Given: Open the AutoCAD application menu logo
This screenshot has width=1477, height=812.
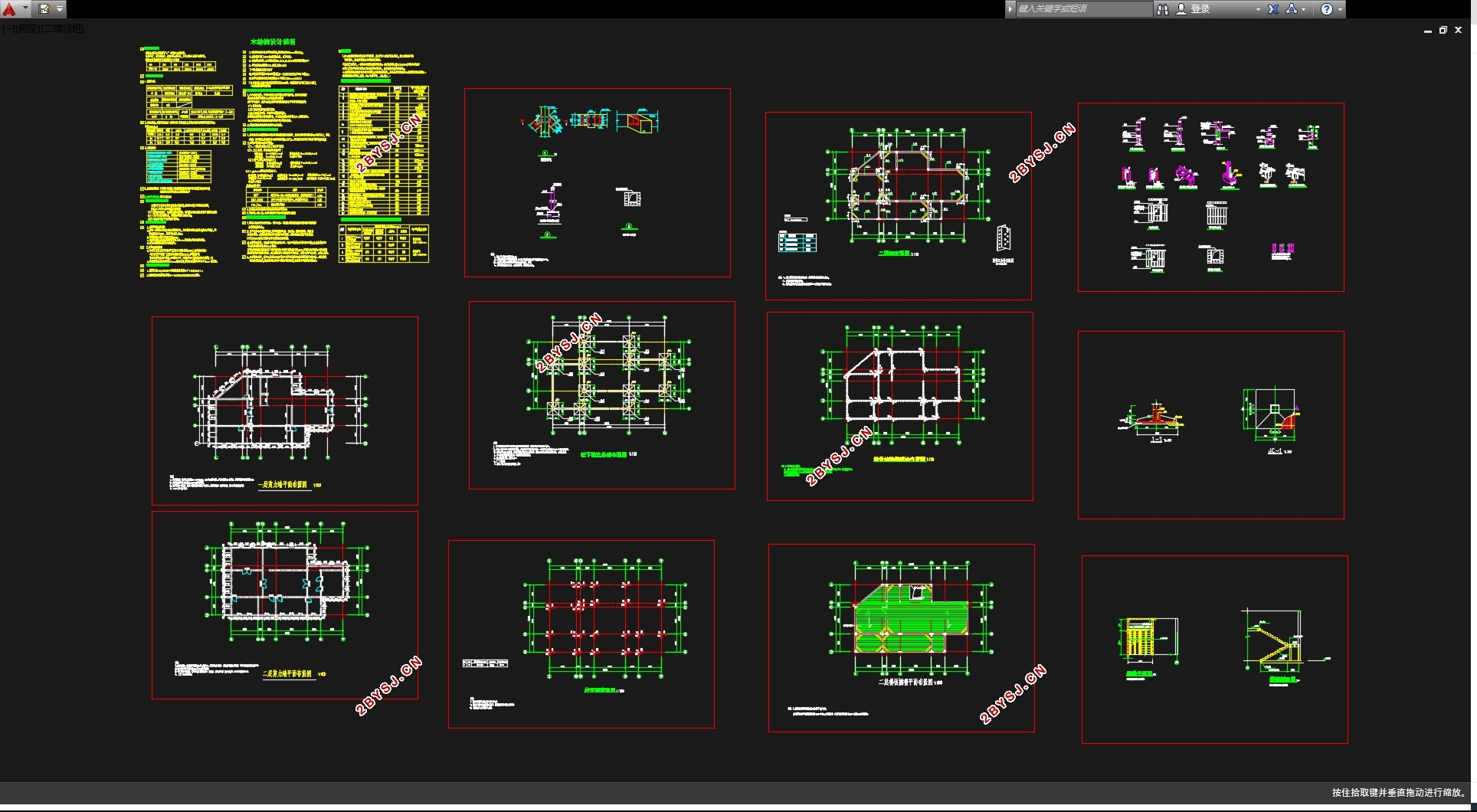Looking at the screenshot, I should [8, 9].
